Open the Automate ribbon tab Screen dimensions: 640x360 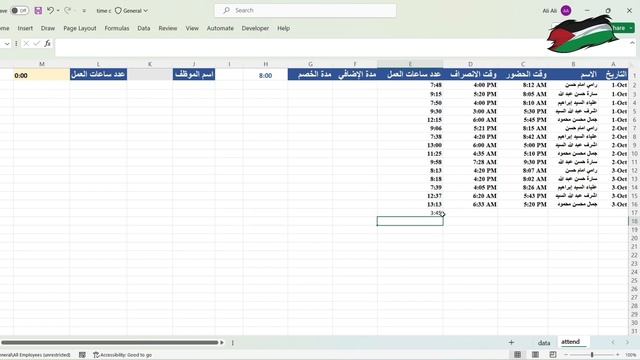[220, 28]
